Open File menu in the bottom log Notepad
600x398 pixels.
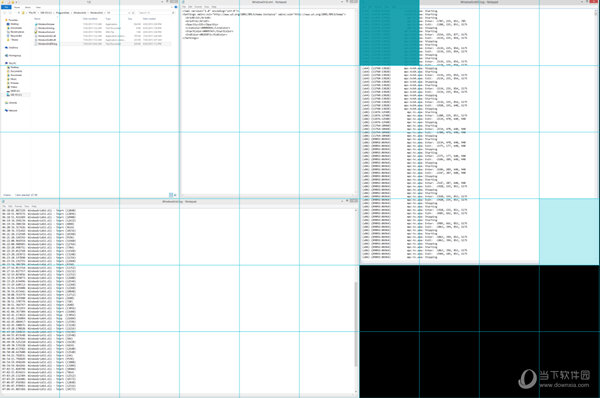(x=4, y=206)
